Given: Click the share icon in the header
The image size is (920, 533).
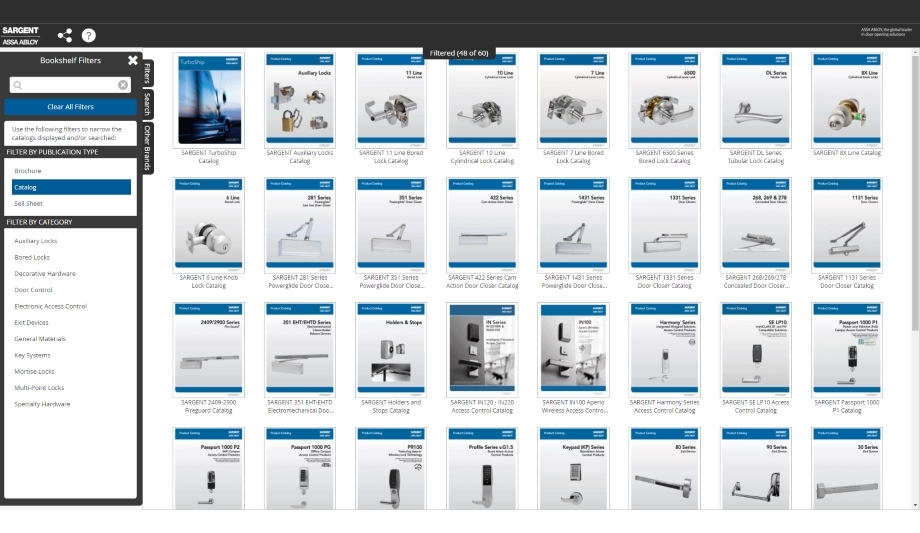Looking at the screenshot, I should coord(65,35).
